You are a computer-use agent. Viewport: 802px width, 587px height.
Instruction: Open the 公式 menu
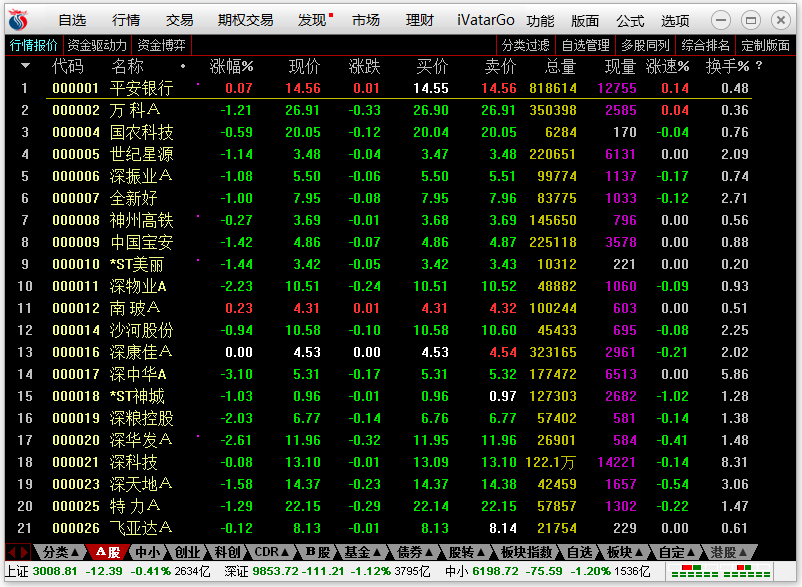coord(630,21)
